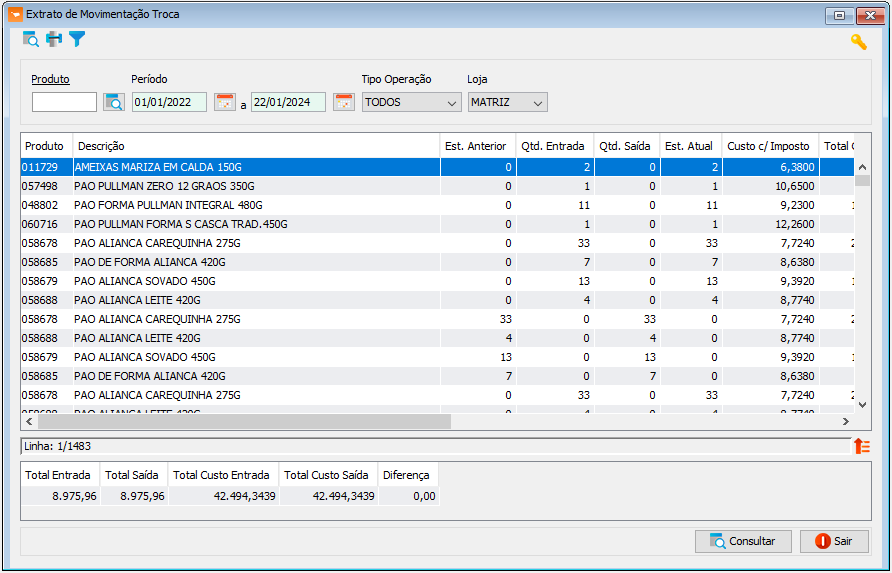Click the Sair button

click(834, 541)
